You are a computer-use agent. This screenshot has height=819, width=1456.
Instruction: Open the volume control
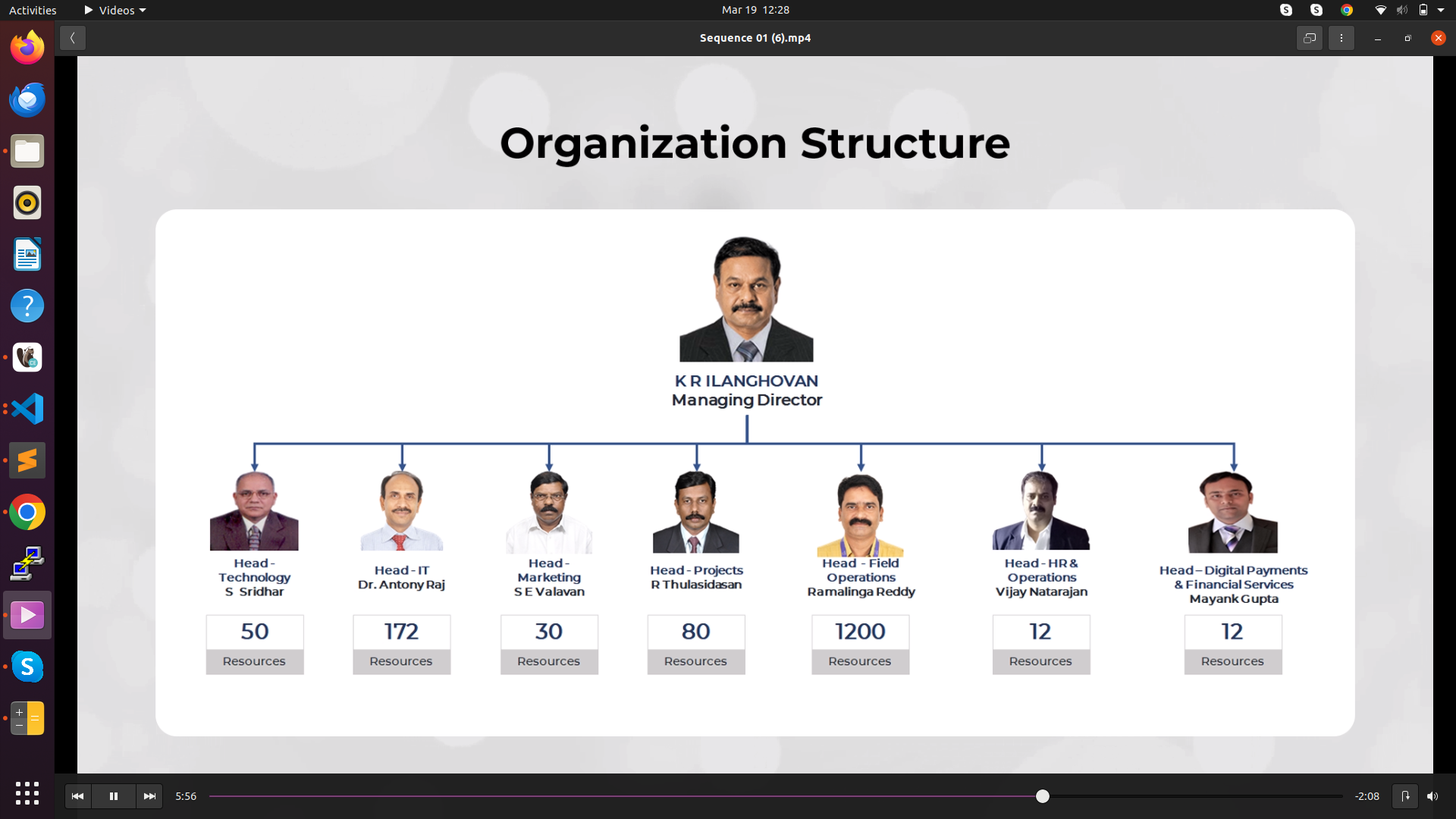[1432, 796]
